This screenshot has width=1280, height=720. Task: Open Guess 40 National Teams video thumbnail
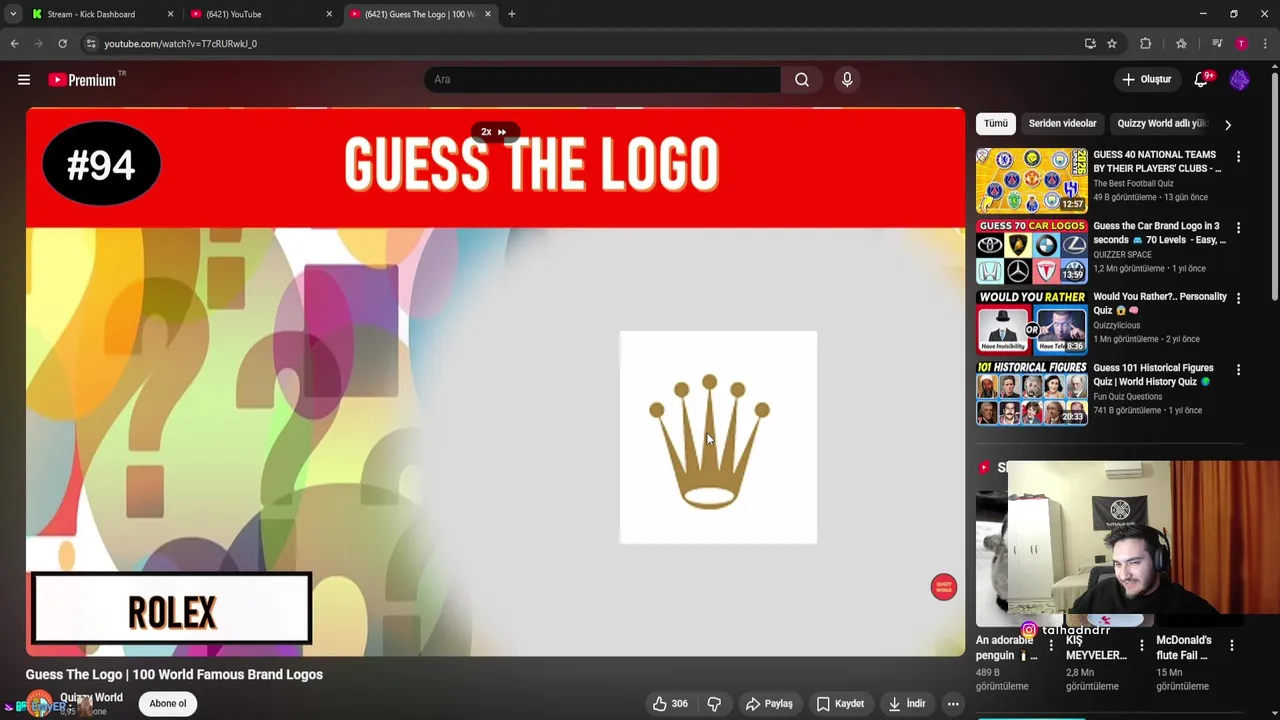[1032, 181]
